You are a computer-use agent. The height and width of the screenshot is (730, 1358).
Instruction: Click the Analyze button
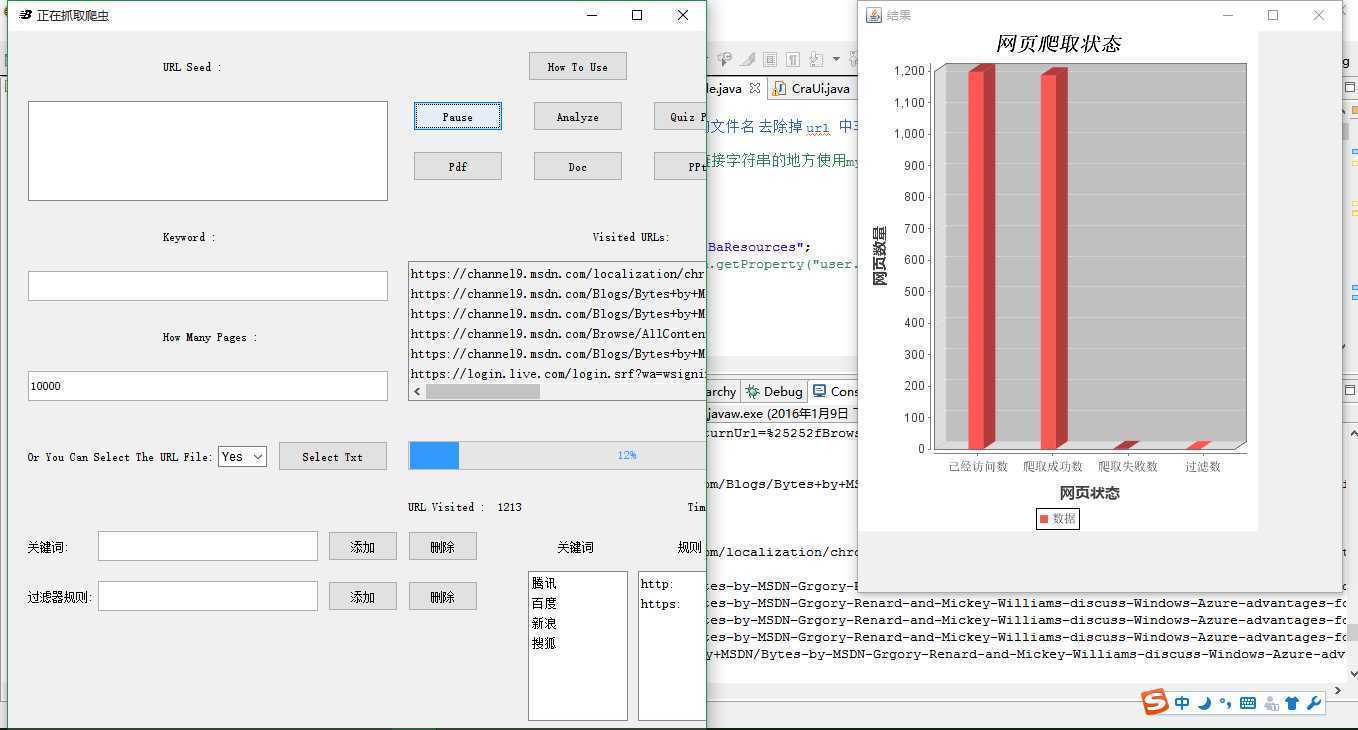click(x=578, y=116)
